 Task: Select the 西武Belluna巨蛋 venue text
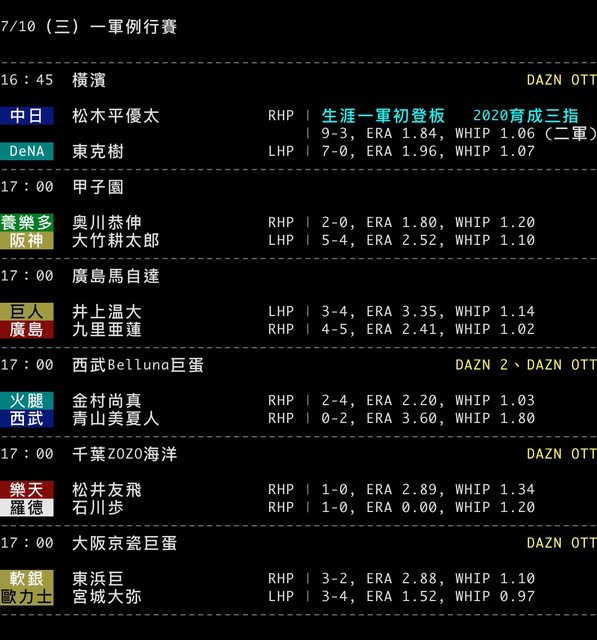click(138, 365)
